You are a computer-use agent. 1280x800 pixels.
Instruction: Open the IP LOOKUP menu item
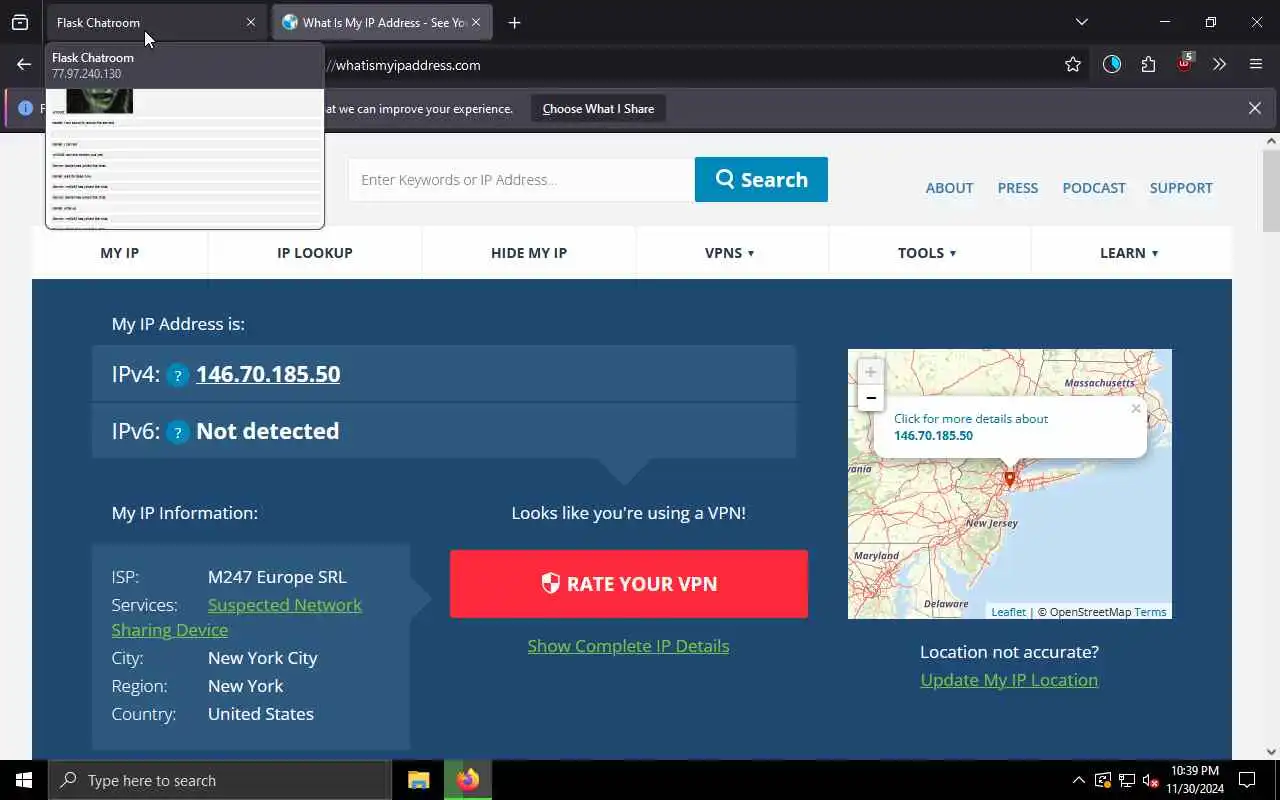pyautogui.click(x=315, y=253)
